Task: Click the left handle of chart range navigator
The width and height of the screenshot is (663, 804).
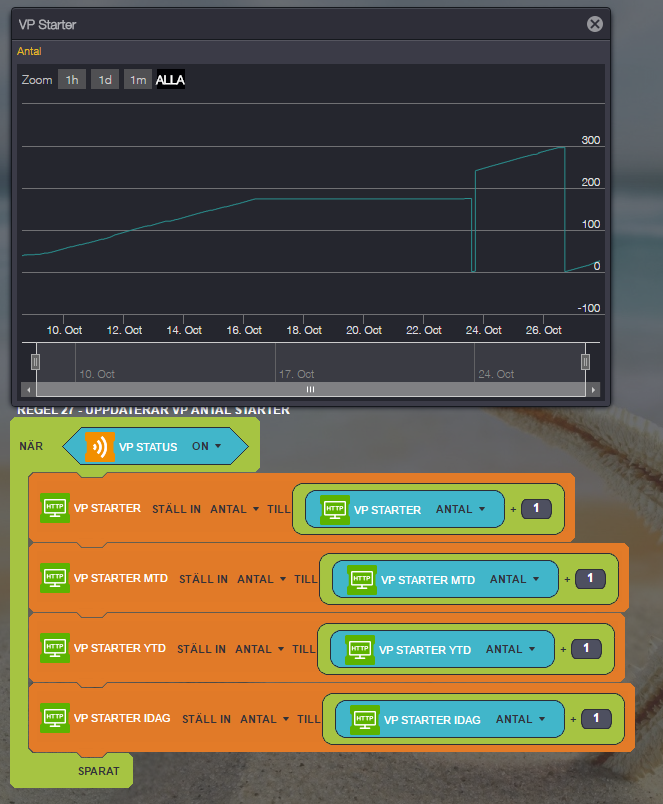Action: (35, 362)
